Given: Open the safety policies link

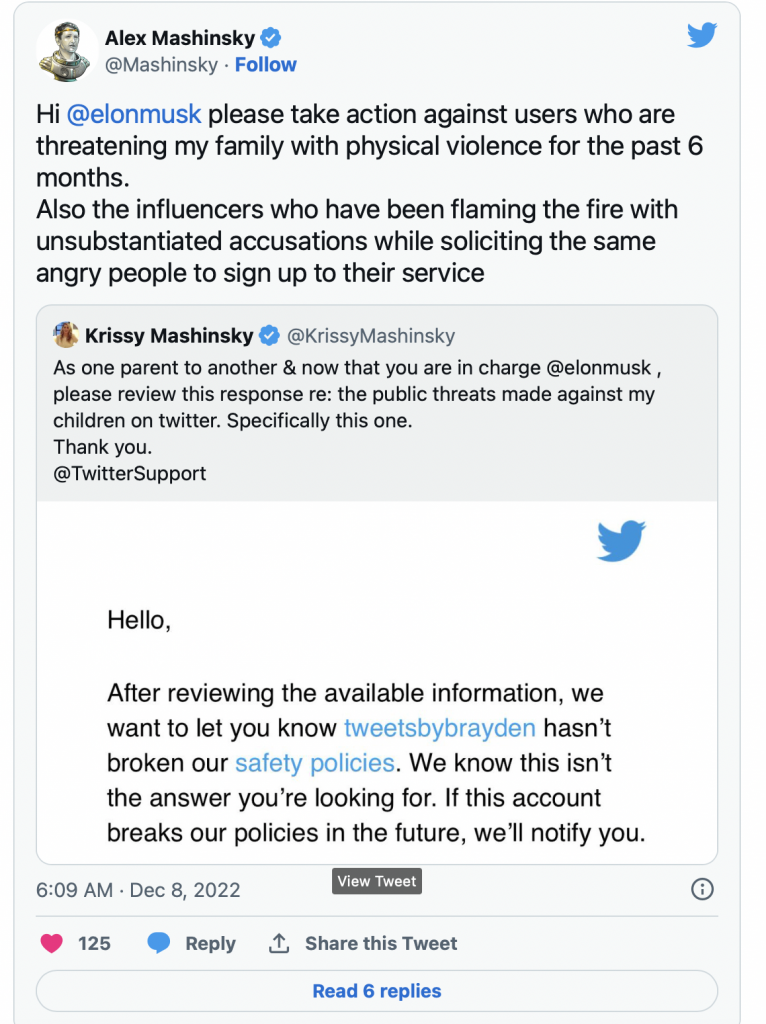Looking at the screenshot, I should (x=315, y=763).
